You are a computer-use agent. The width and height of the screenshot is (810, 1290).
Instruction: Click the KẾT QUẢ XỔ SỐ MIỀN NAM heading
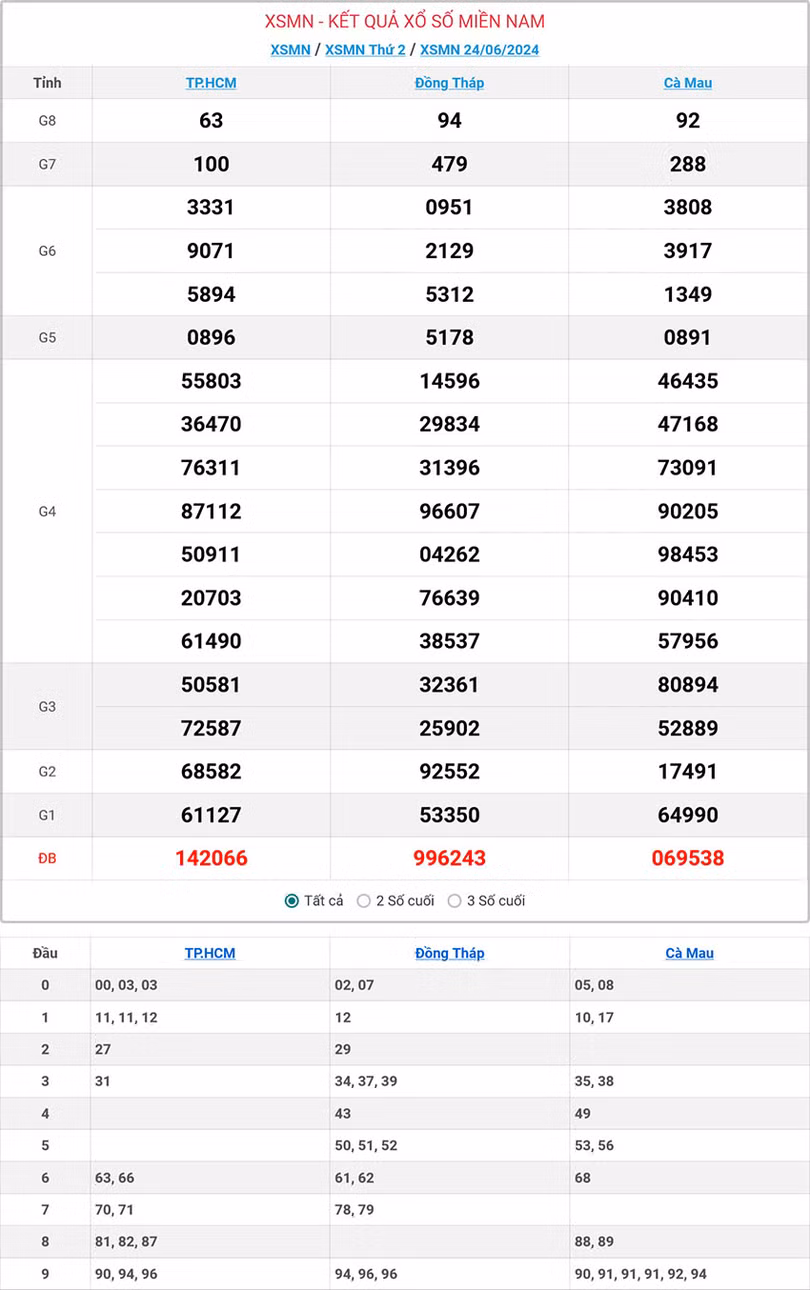(405, 21)
